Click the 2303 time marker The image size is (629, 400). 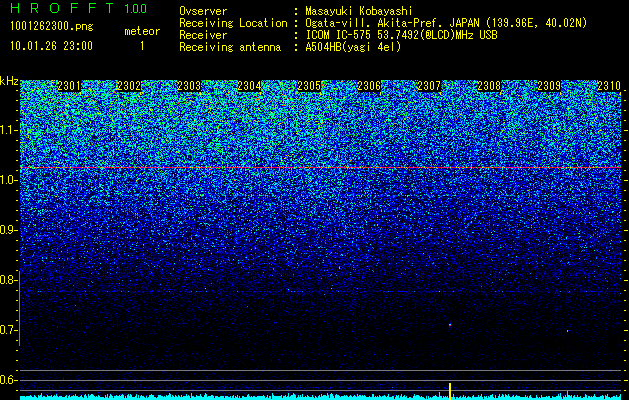coord(189,86)
